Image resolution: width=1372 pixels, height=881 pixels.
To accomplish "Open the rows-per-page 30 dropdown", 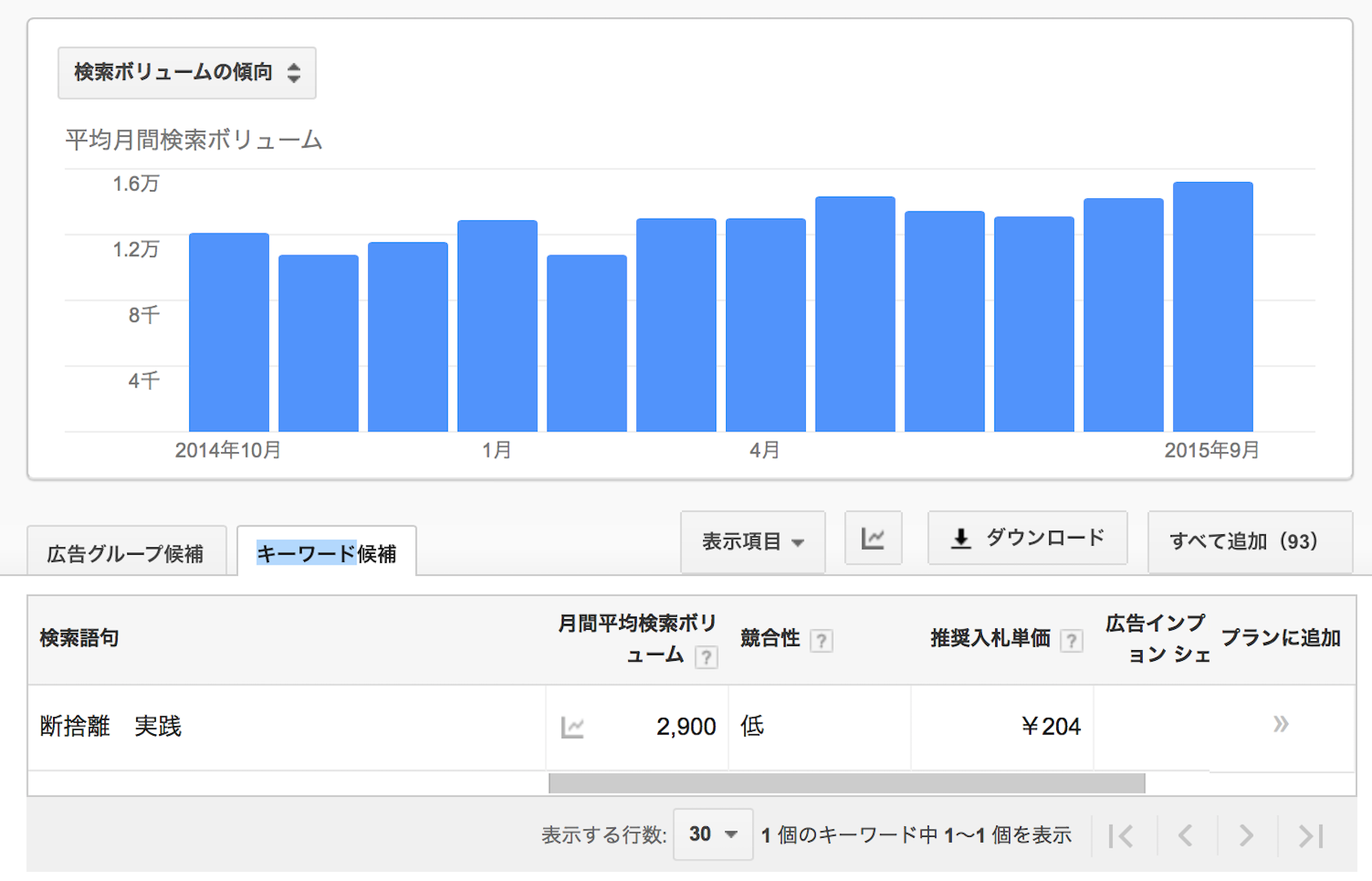I will [713, 835].
